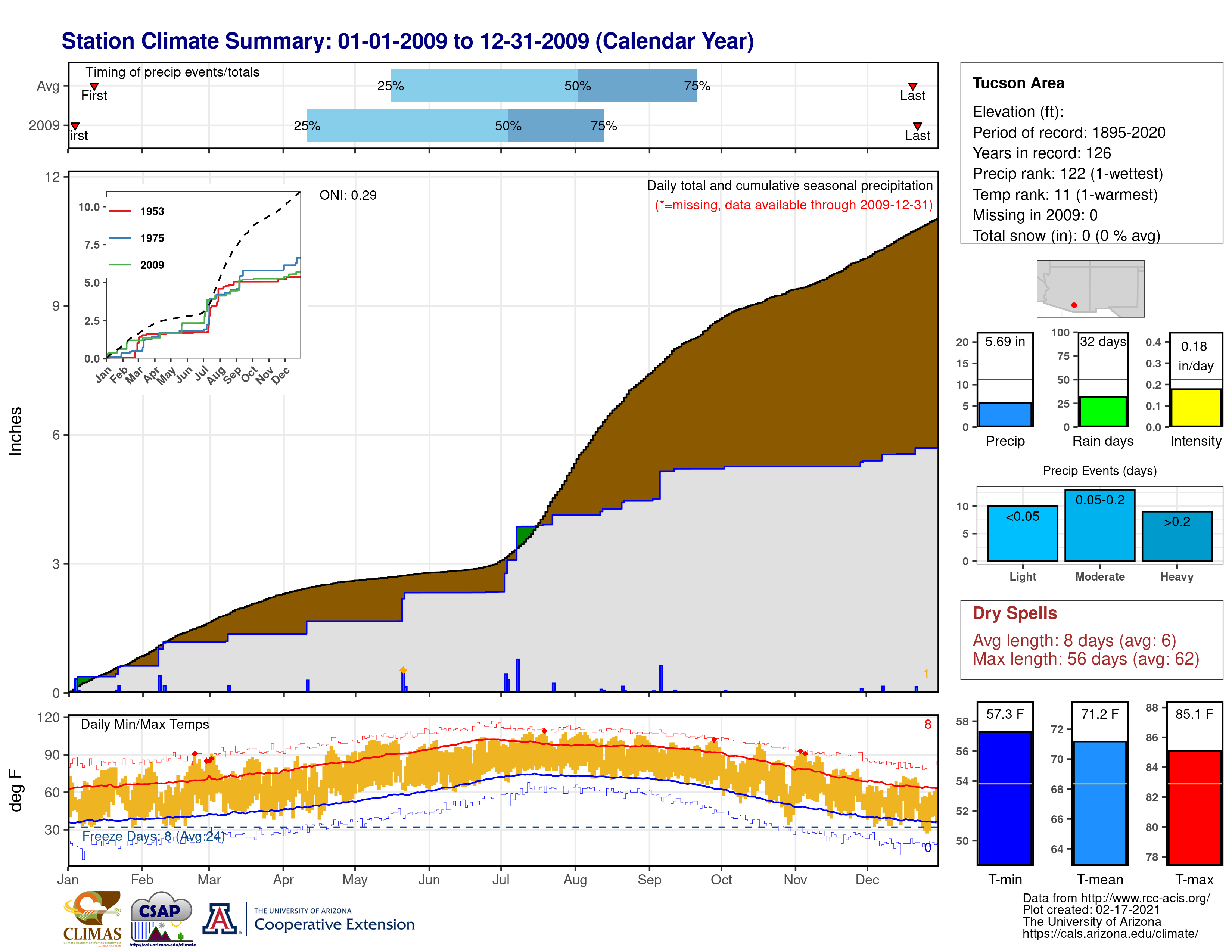The height and width of the screenshot is (952, 1232).
Task: Click the 'Dry Spells' heading
Action: coord(1015,613)
